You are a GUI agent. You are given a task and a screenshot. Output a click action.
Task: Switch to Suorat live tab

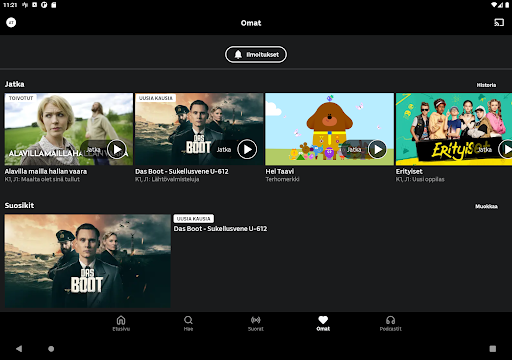coord(256,323)
